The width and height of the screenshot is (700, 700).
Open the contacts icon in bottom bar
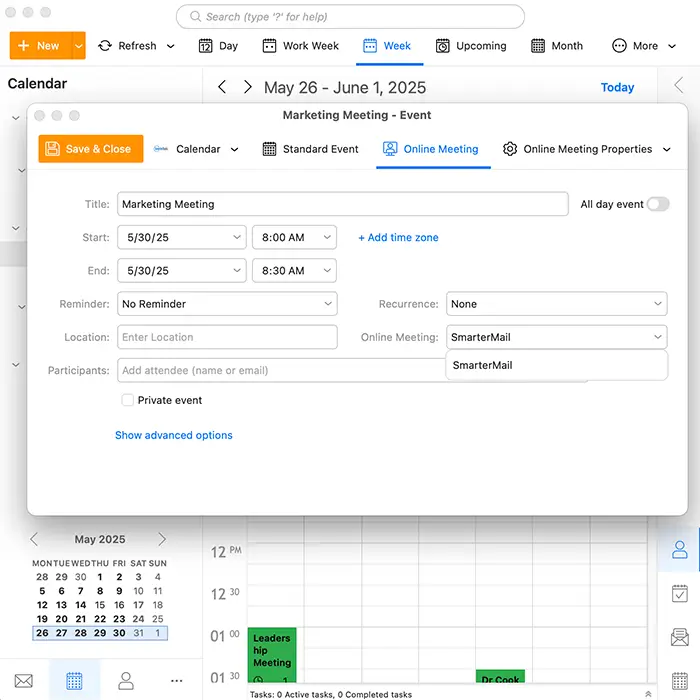(126, 681)
